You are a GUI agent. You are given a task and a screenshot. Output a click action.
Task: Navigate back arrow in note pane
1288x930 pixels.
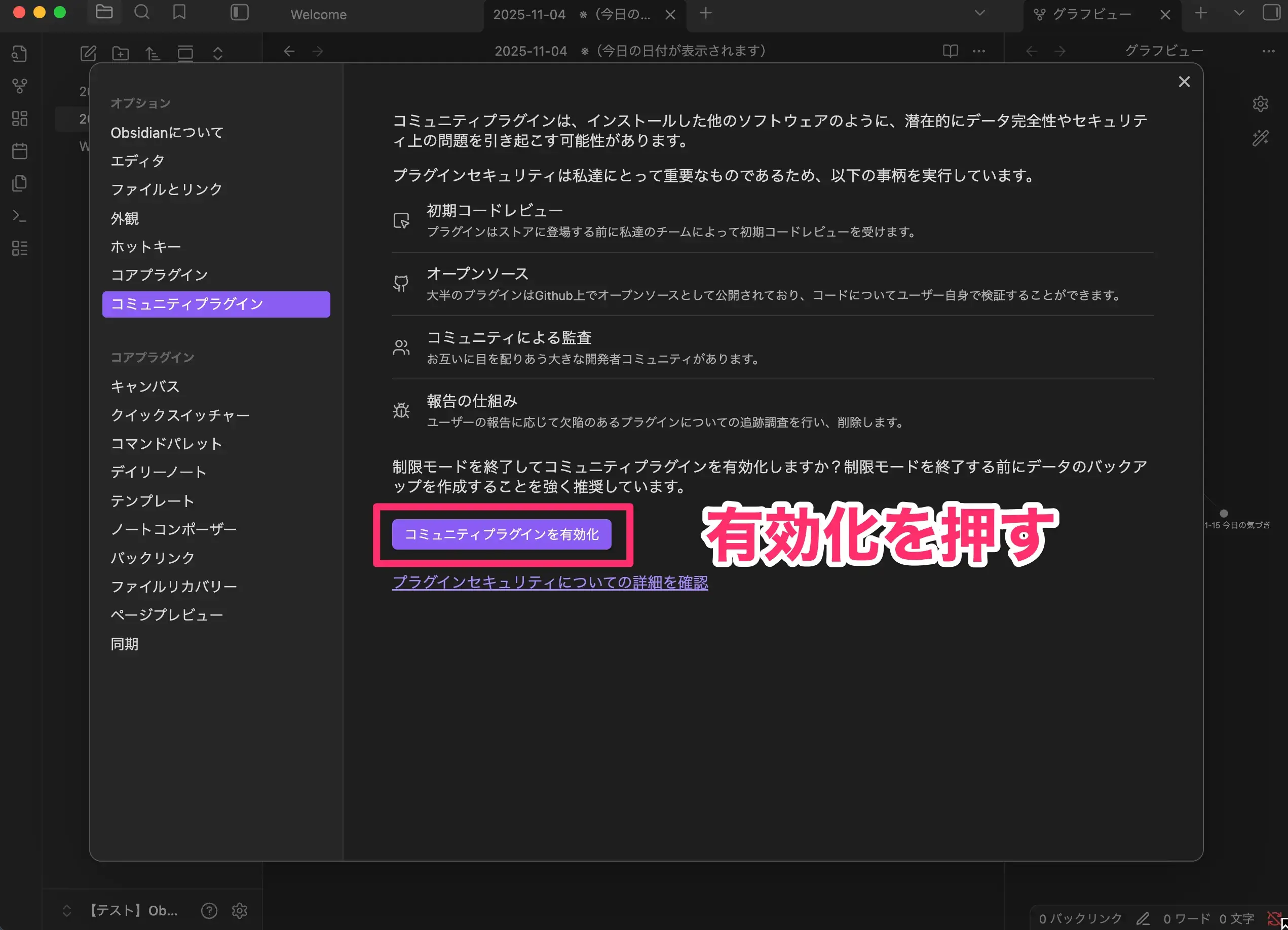(289, 51)
